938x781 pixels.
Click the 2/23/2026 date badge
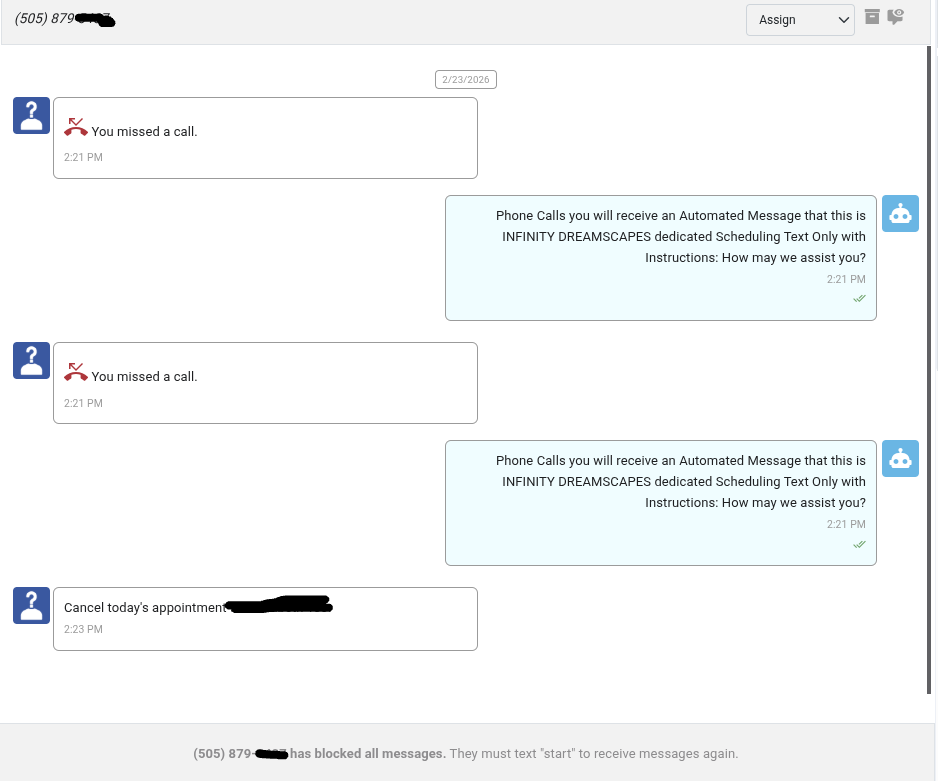tap(466, 79)
